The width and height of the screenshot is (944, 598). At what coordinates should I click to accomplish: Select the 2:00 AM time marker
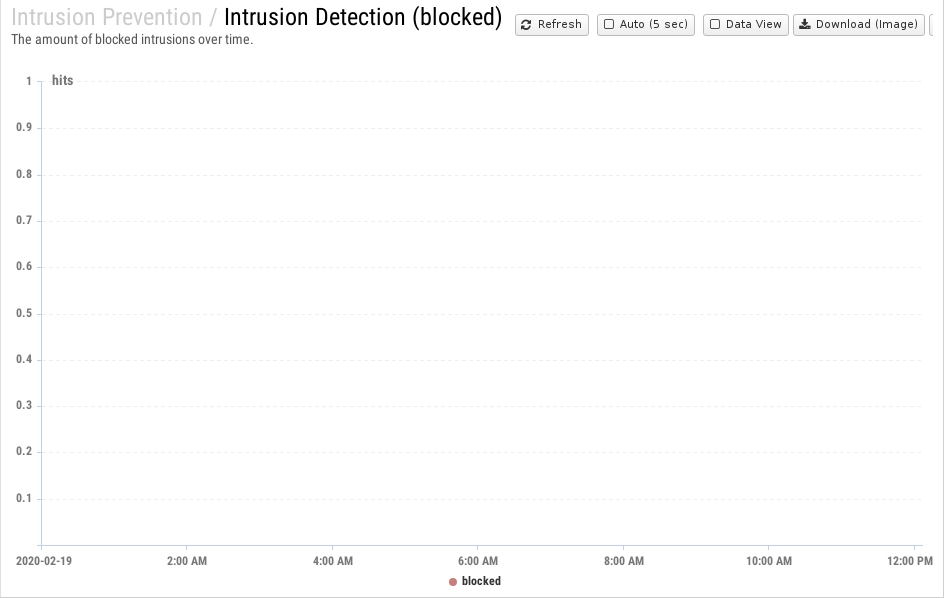click(187, 561)
